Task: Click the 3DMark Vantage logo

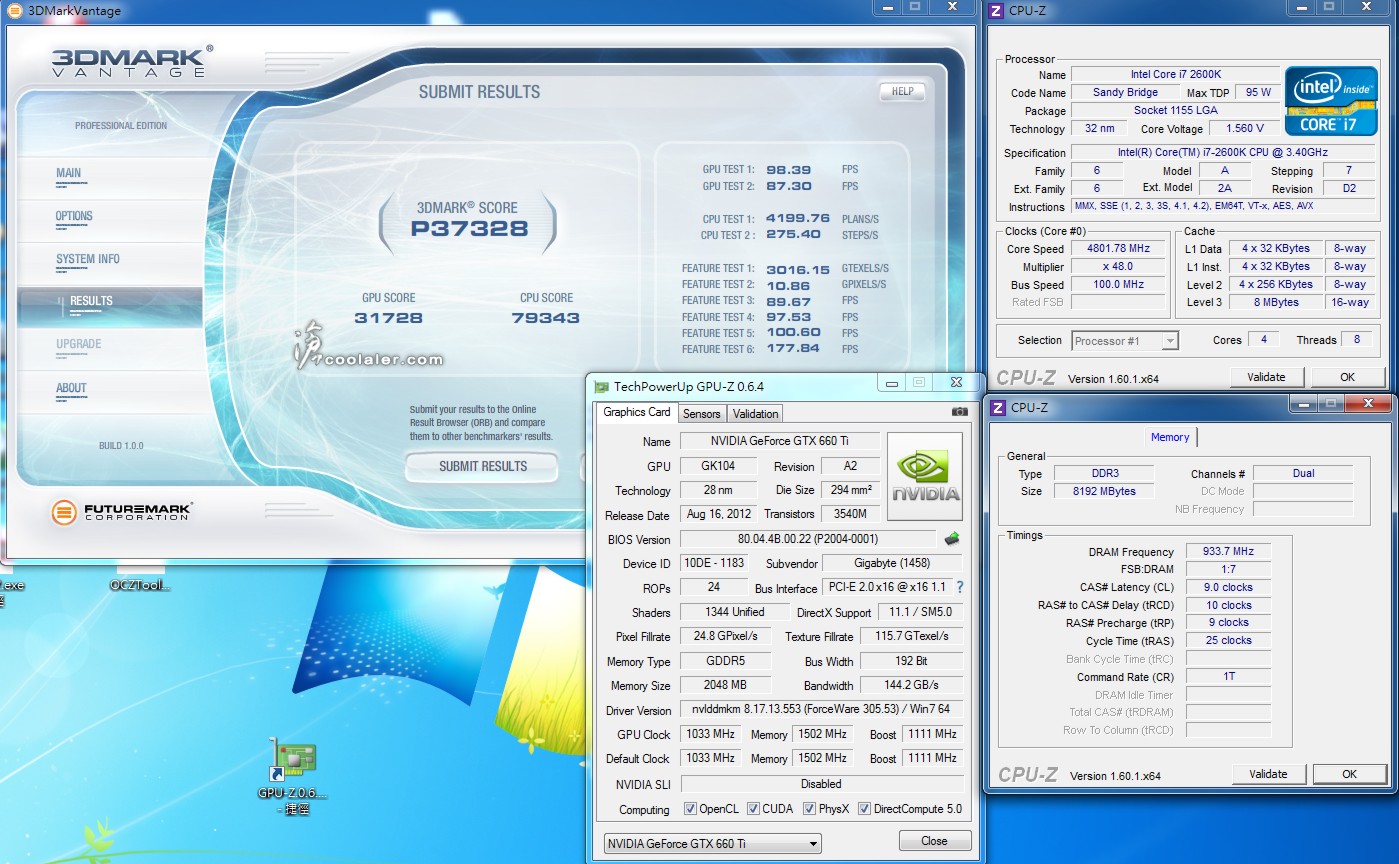Action: pyautogui.click(x=130, y=62)
